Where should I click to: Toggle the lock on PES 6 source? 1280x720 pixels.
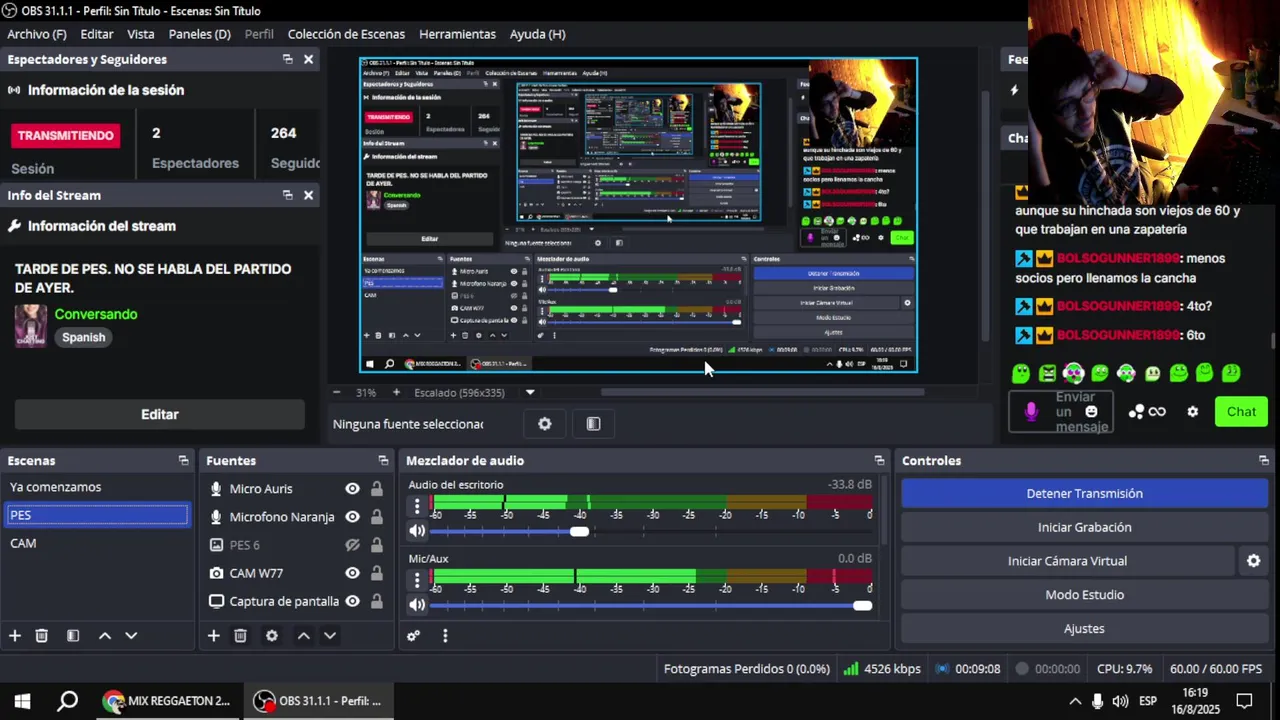click(x=377, y=545)
